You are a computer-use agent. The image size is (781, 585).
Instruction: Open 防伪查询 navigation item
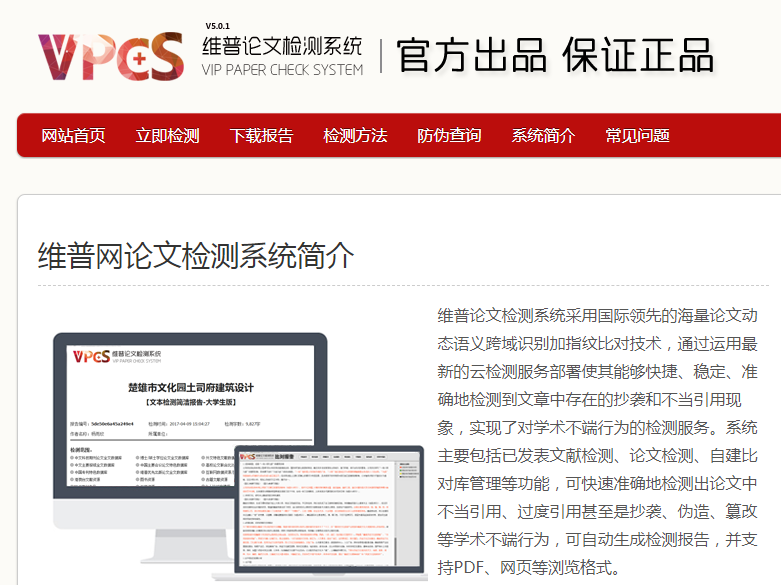449,136
